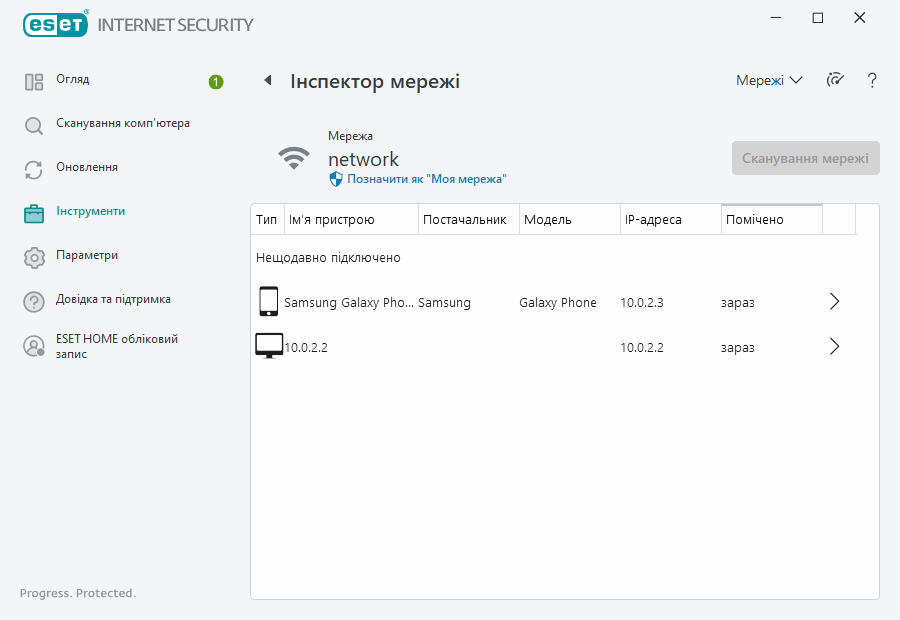
Task: Expand details for Samsung Galaxy Phone row
Action: 835,302
